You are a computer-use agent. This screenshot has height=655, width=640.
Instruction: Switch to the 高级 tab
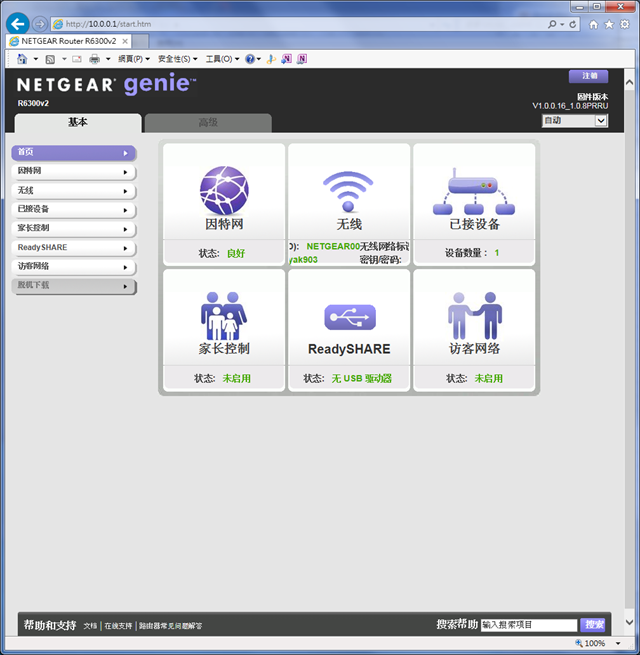pos(208,123)
